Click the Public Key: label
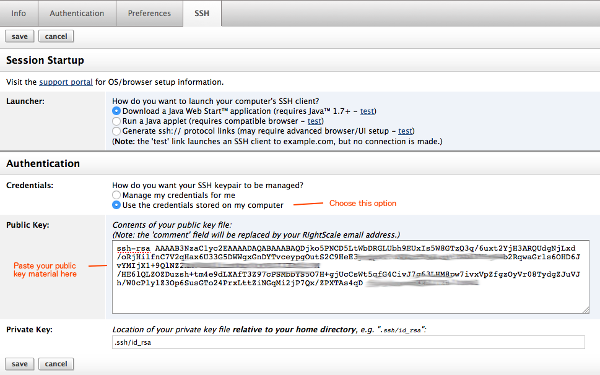The image size is (600, 375). (28, 225)
